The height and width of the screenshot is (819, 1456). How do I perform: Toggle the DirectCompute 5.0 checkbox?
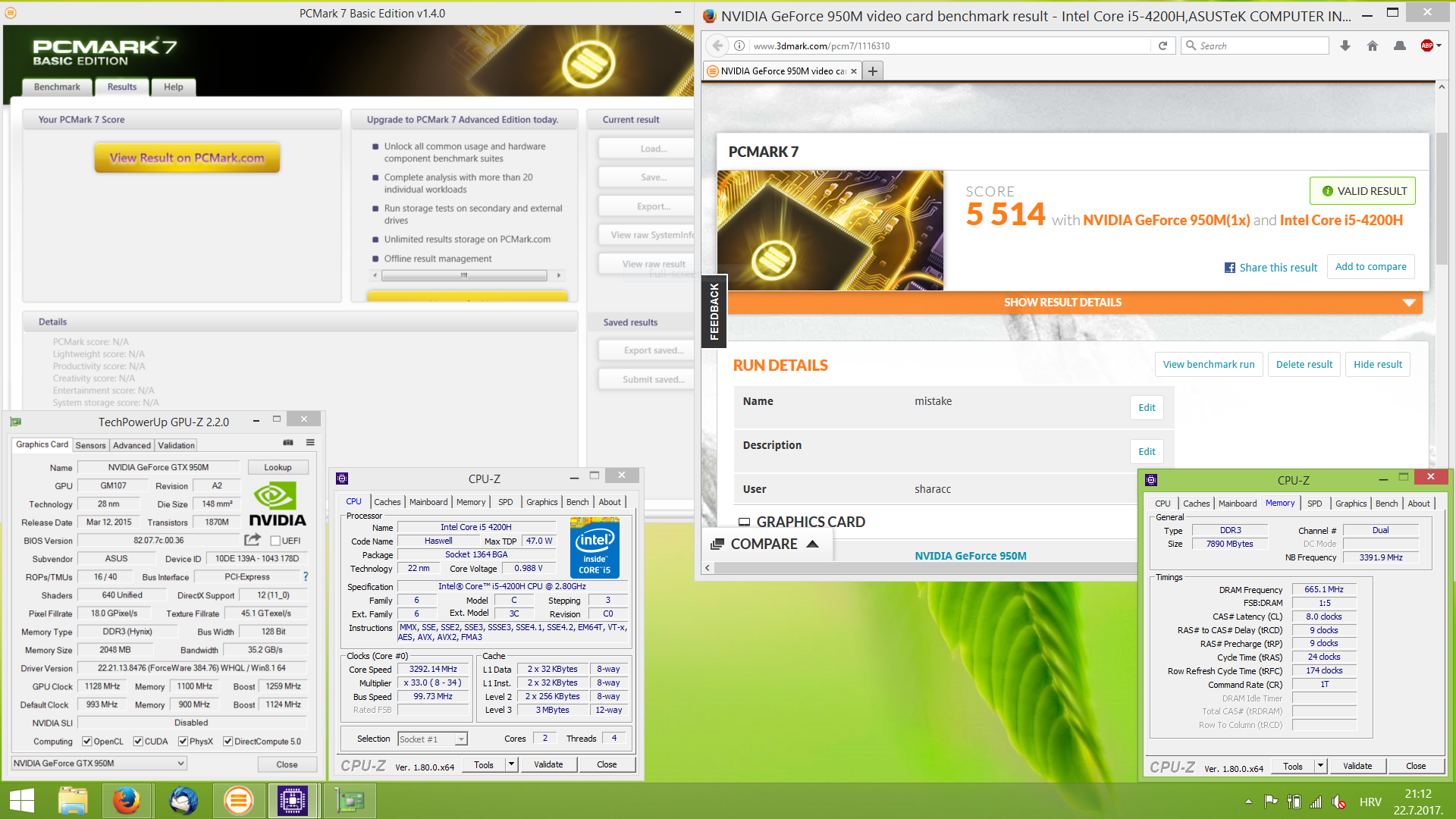(x=227, y=741)
